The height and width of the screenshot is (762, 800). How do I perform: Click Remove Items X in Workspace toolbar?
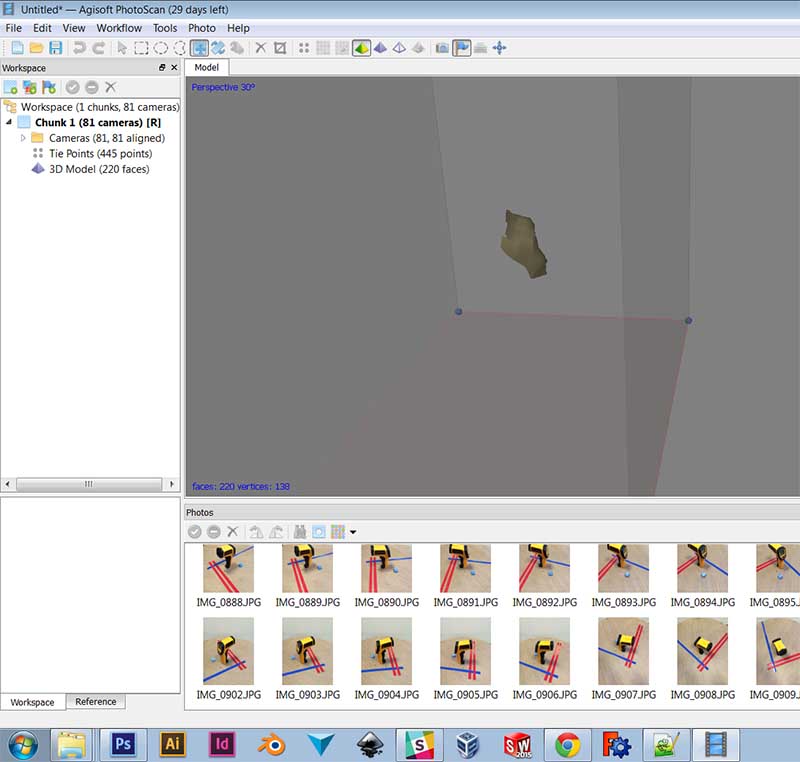111,87
